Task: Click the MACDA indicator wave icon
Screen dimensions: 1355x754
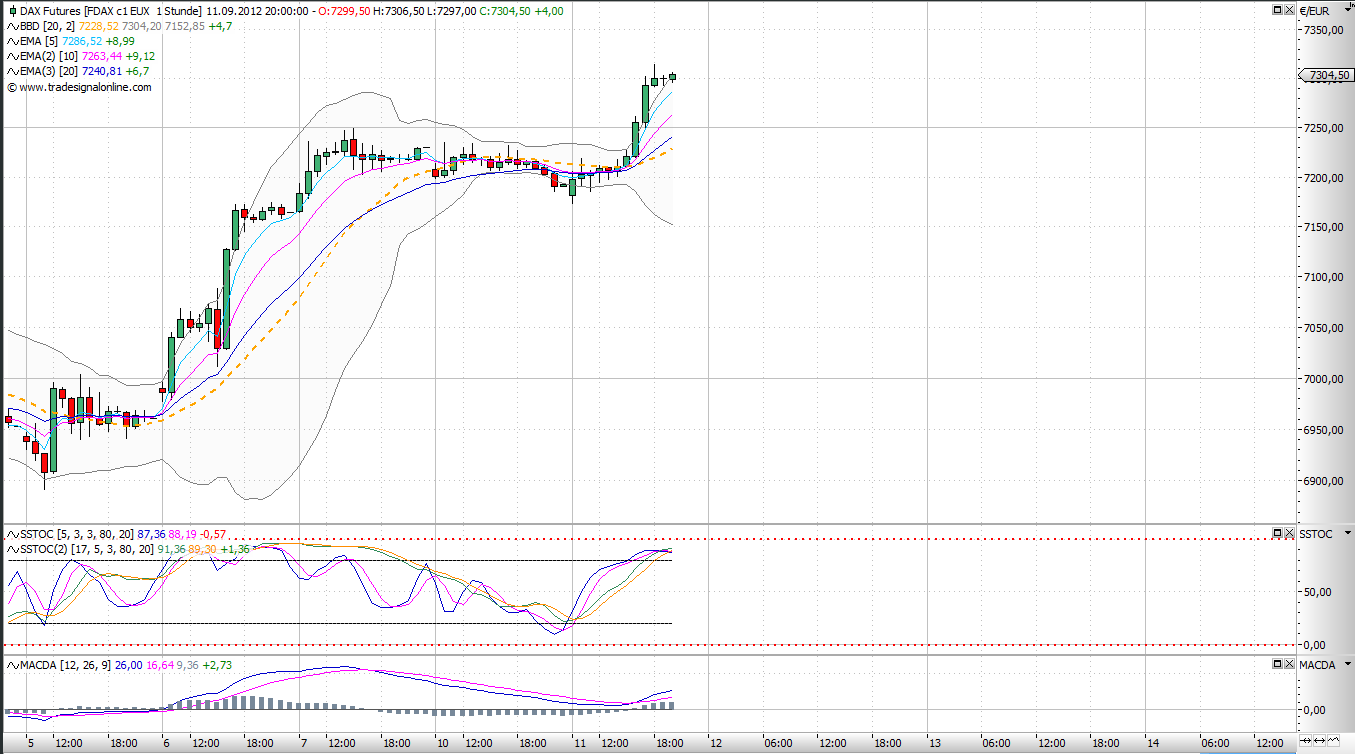Action: (12, 665)
